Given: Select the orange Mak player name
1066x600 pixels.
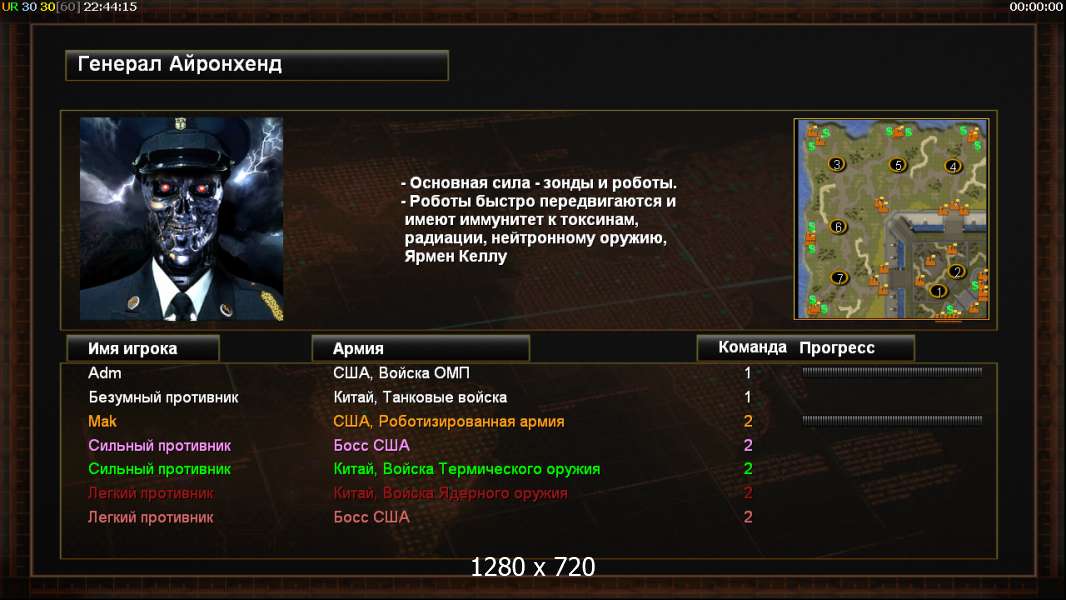Looking at the screenshot, I should point(103,421).
